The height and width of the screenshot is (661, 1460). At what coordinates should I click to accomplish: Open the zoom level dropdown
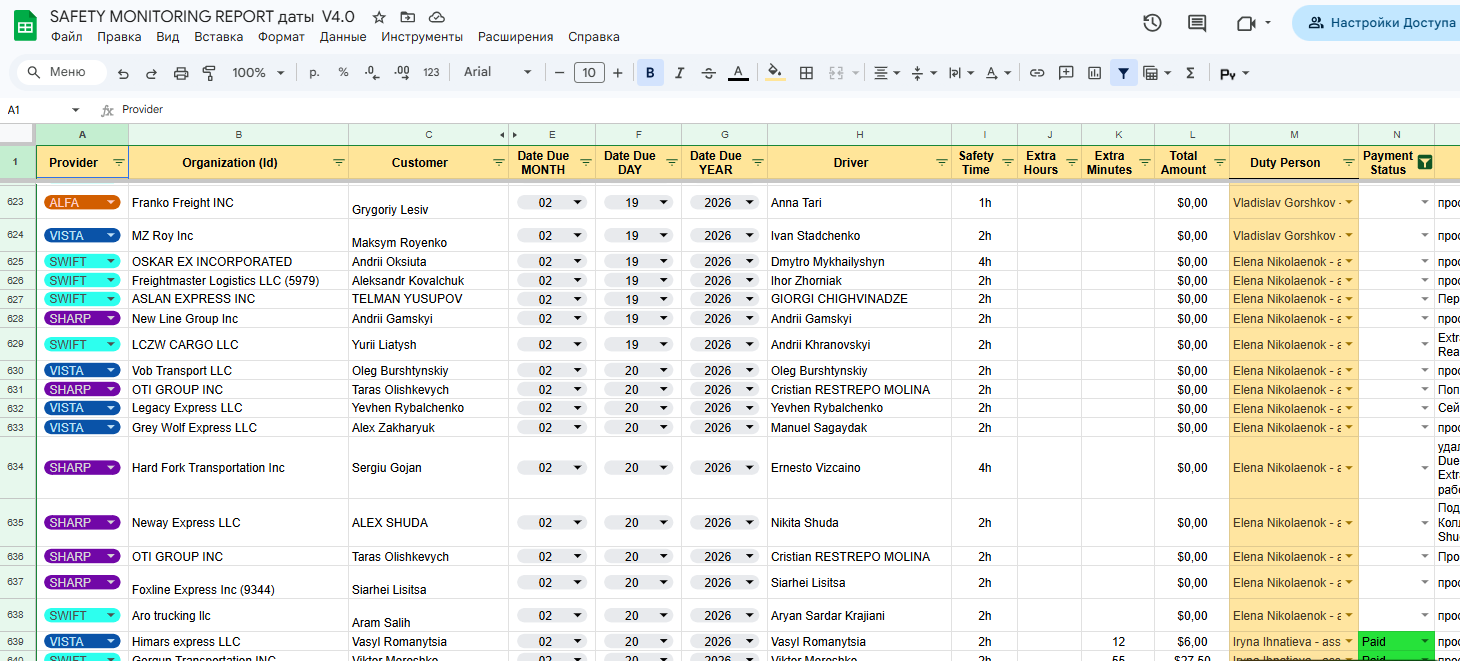tap(258, 73)
